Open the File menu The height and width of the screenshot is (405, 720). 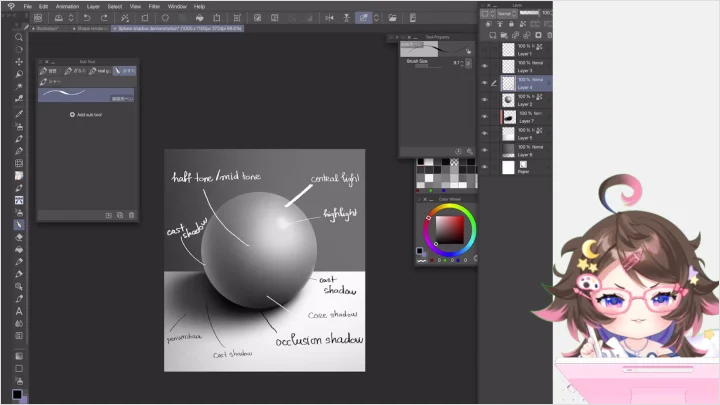[x=28, y=6]
